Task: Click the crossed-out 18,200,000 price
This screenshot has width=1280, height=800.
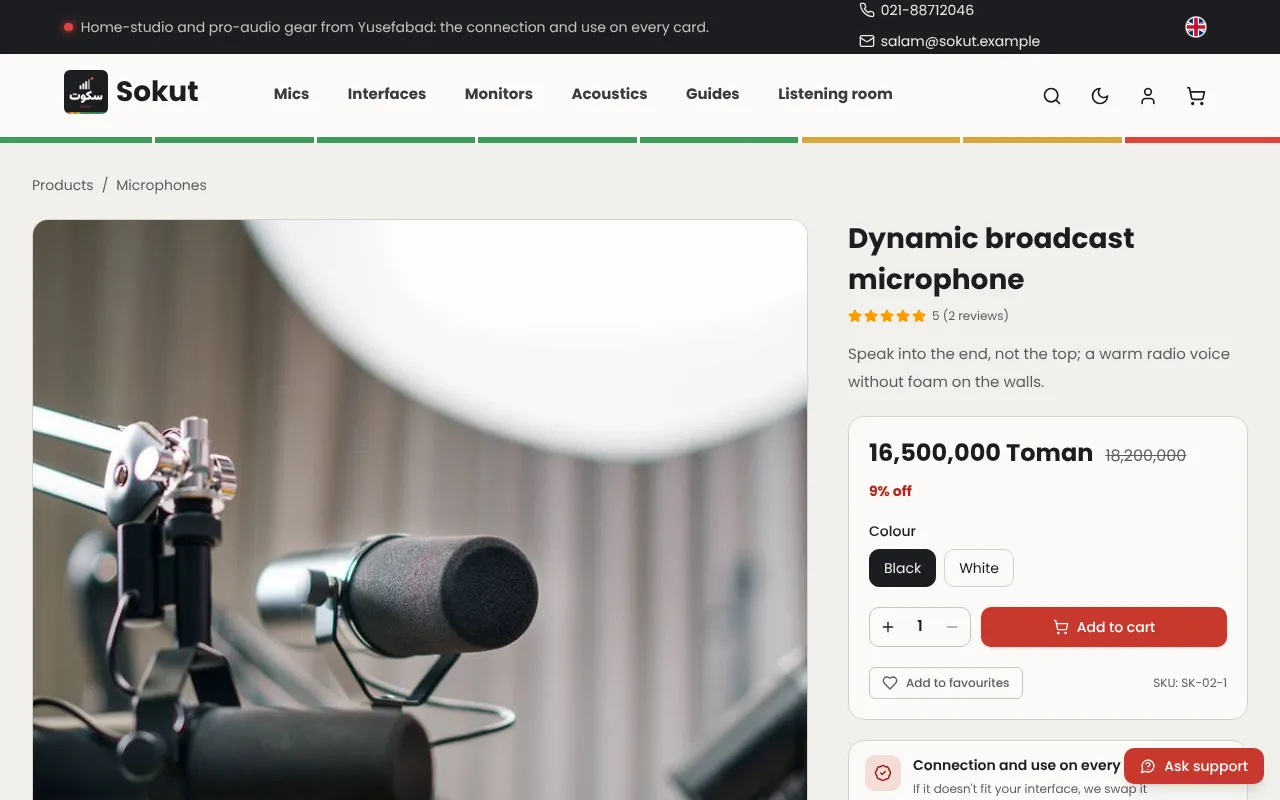Action: pyautogui.click(x=1145, y=455)
